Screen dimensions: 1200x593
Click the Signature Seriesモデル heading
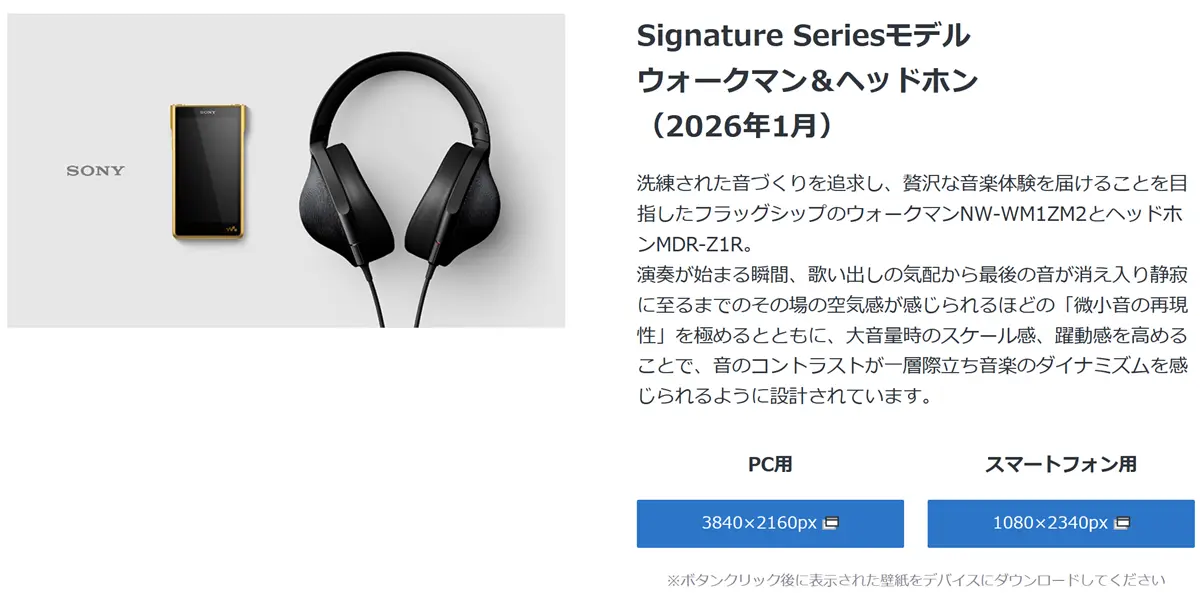tap(803, 36)
